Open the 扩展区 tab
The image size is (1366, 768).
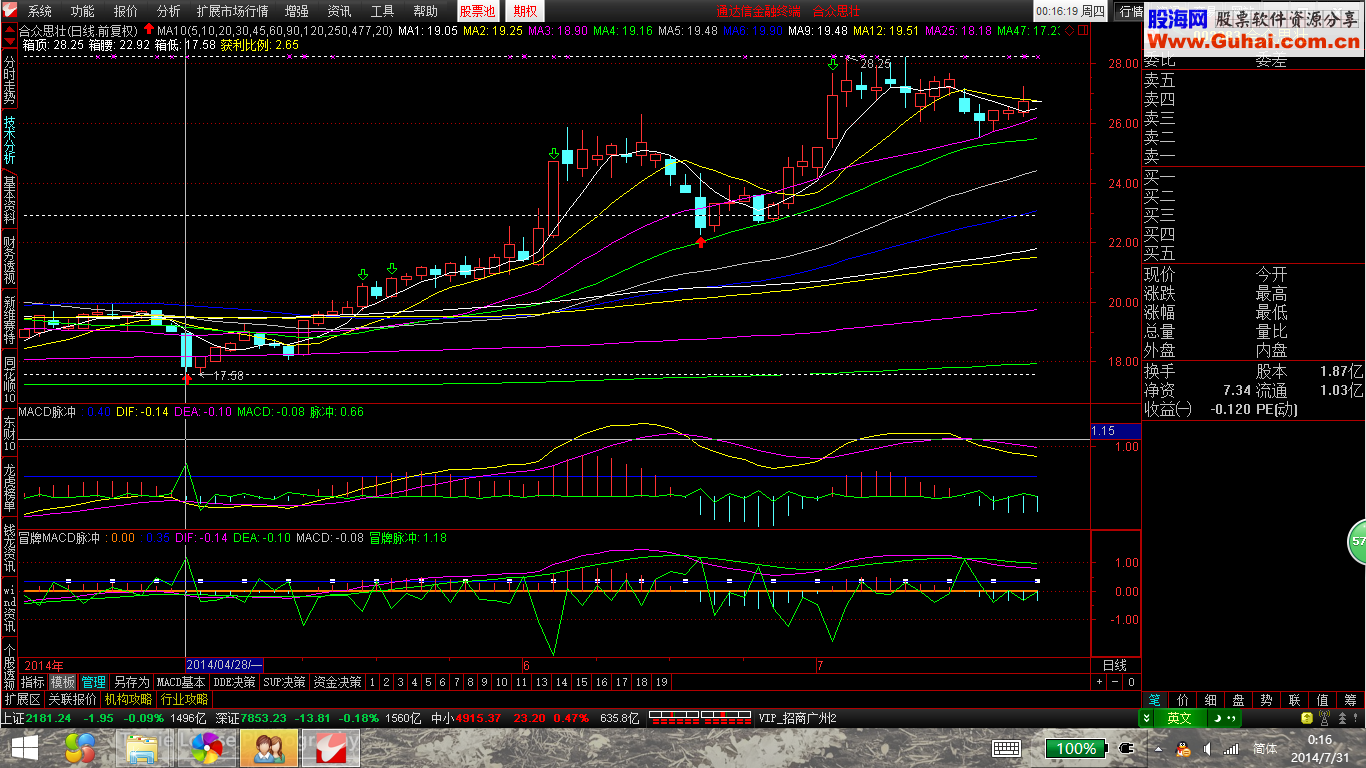click(x=22, y=700)
